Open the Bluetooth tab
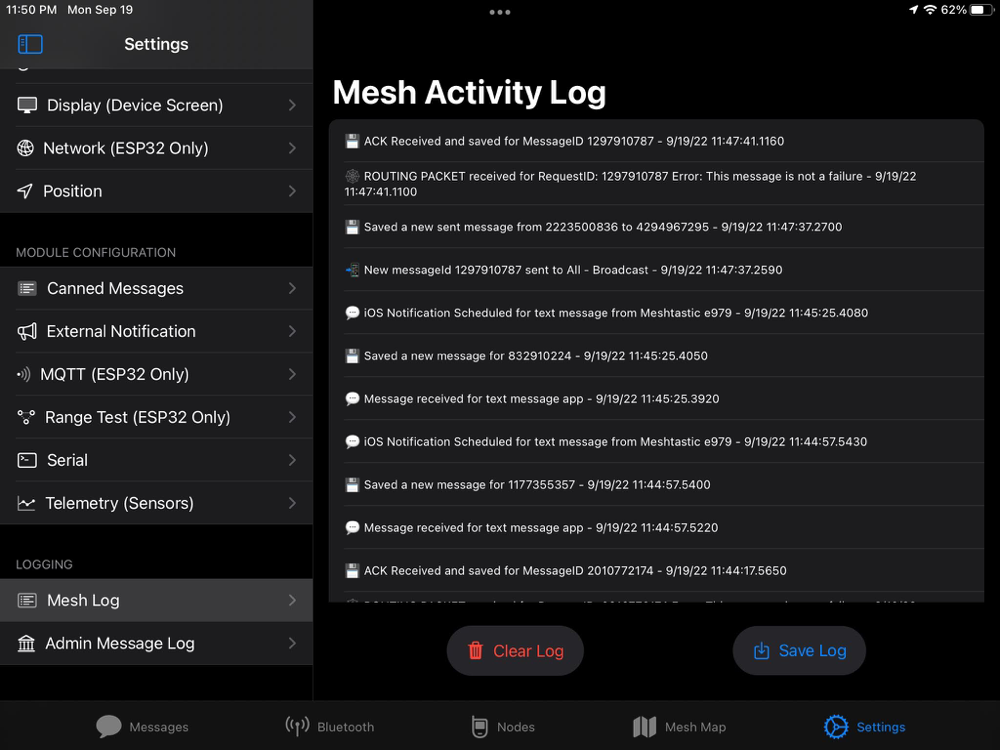Viewport: 1000px width, 750px height. (x=329, y=727)
